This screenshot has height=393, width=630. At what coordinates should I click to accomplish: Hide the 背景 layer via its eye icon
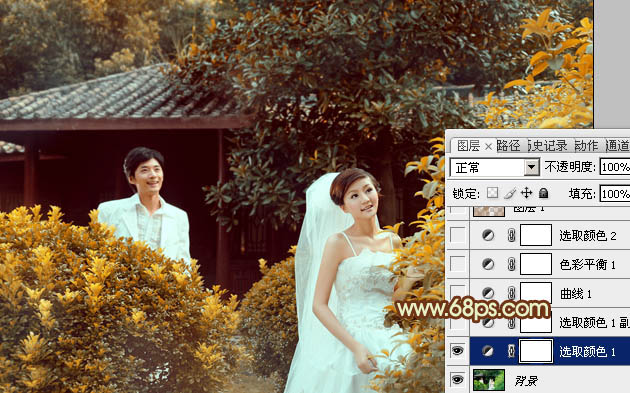click(458, 379)
